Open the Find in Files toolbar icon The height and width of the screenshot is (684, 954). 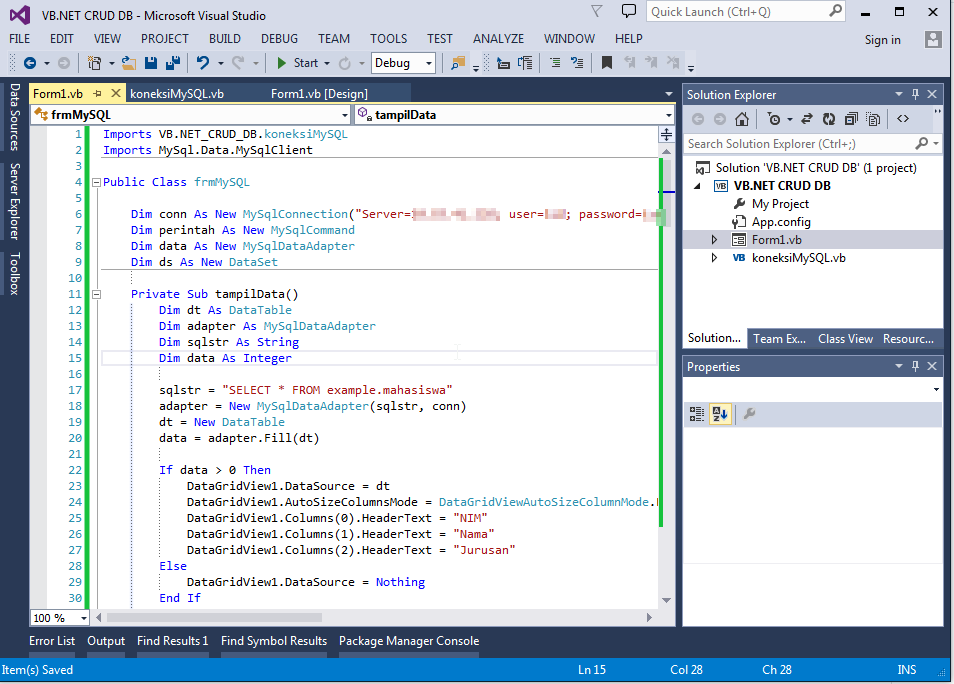click(x=458, y=63)
